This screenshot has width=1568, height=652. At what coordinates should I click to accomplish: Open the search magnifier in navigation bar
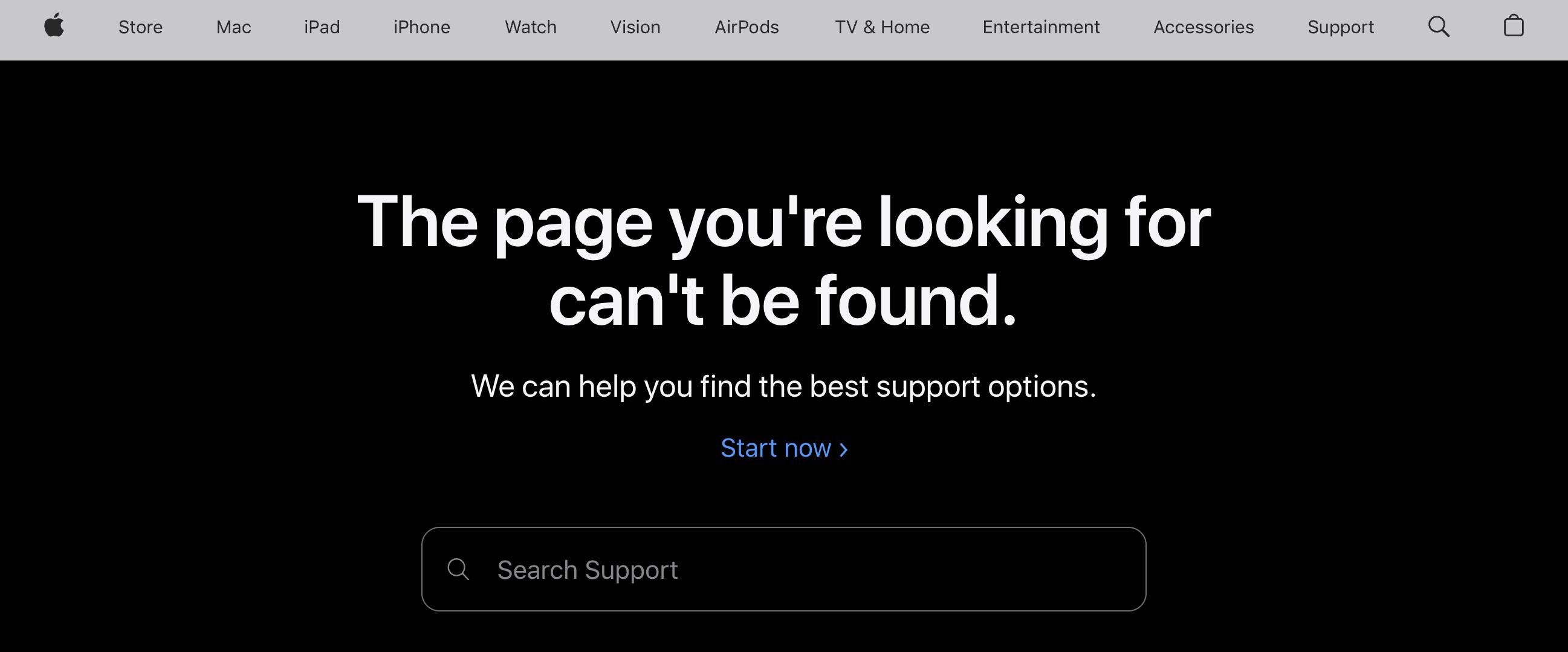(1439, 27)
